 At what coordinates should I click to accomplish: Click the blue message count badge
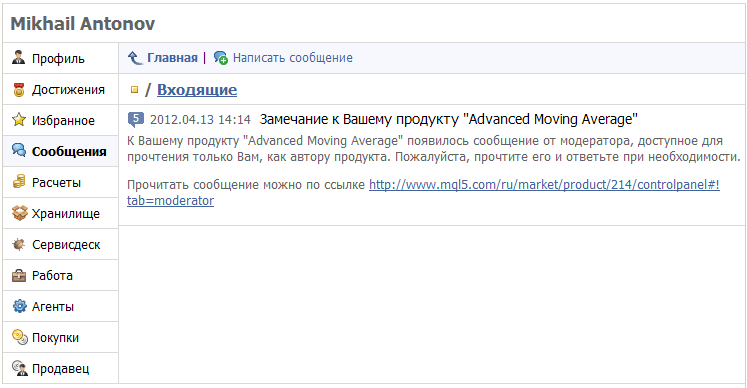136,119
